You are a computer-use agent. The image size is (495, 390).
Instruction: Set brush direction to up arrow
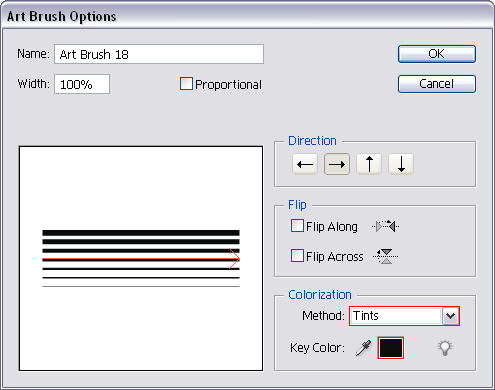click(x=369, y=164)
